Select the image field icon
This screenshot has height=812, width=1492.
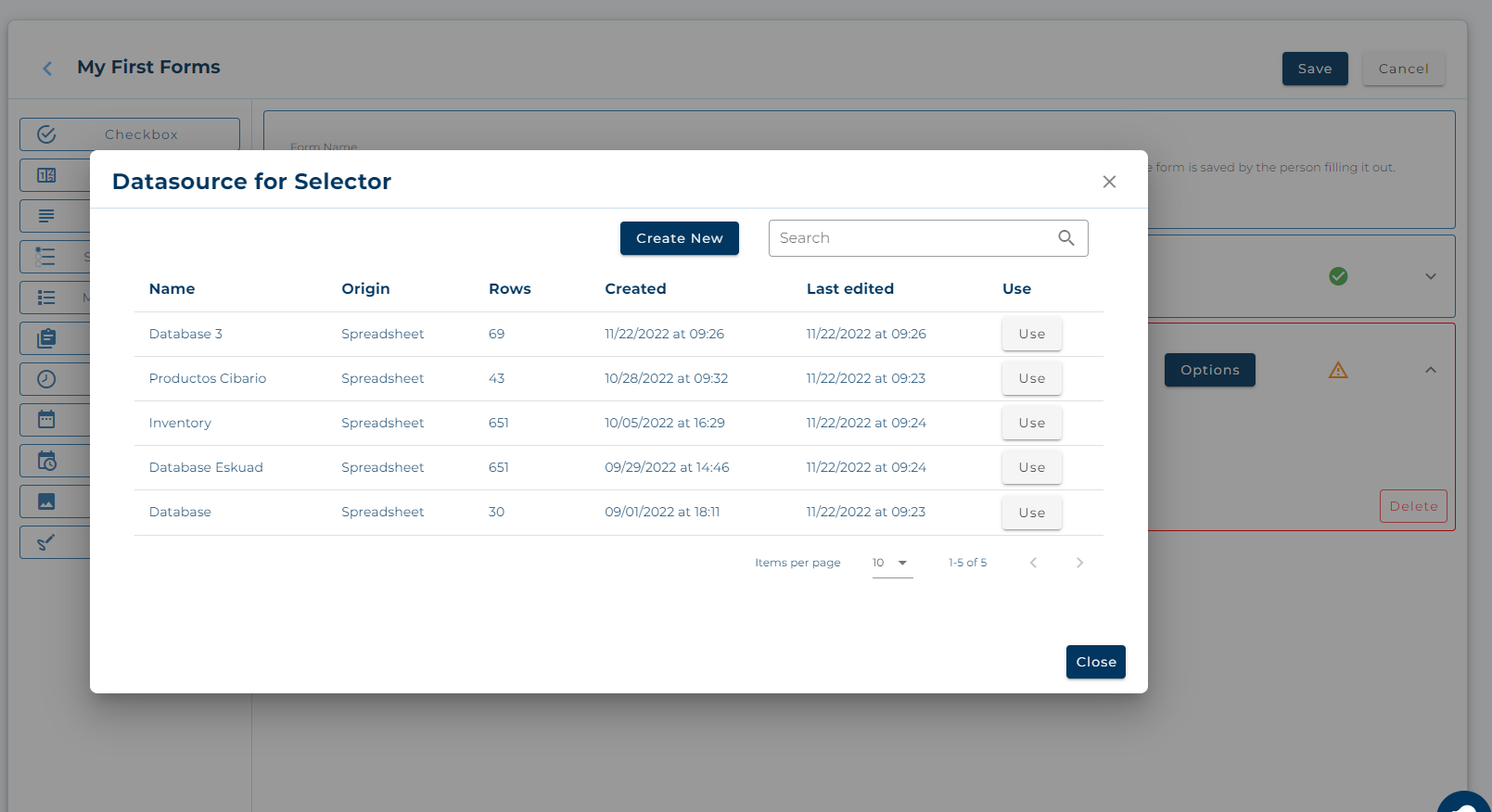point(46,501)
